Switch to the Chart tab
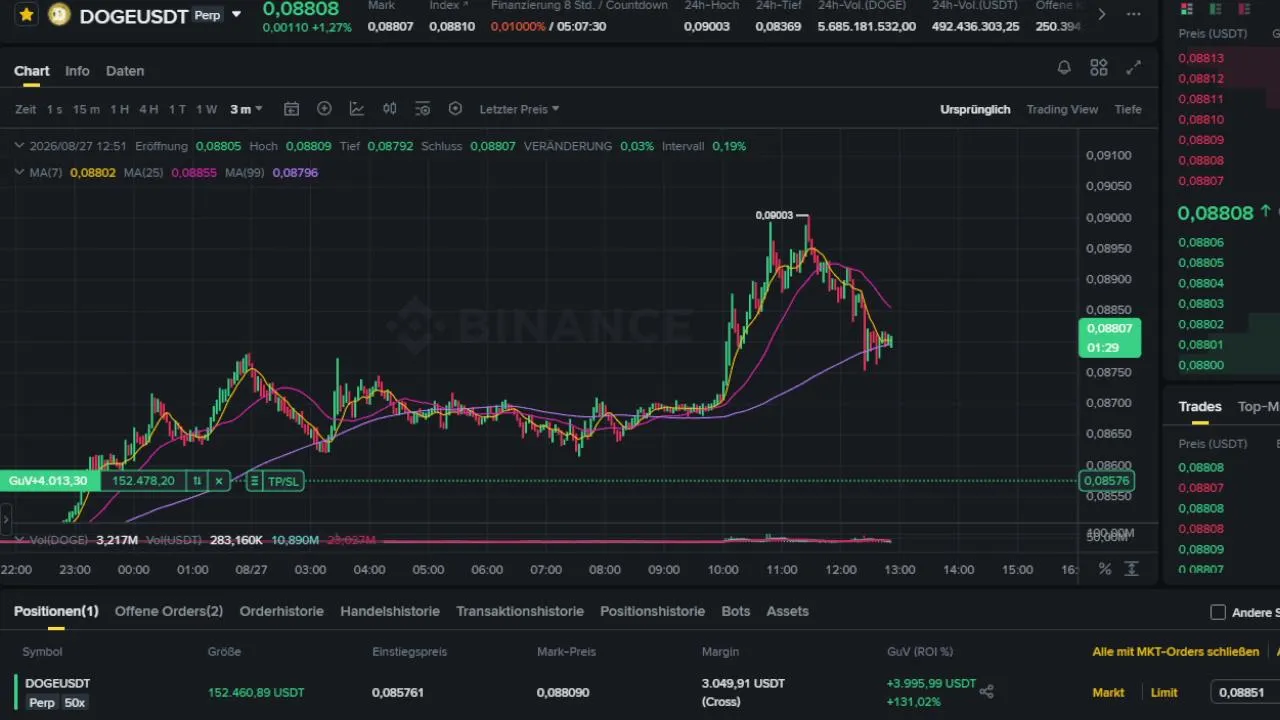Viewport: 1280px width, 720px height. tap(32, 71)
